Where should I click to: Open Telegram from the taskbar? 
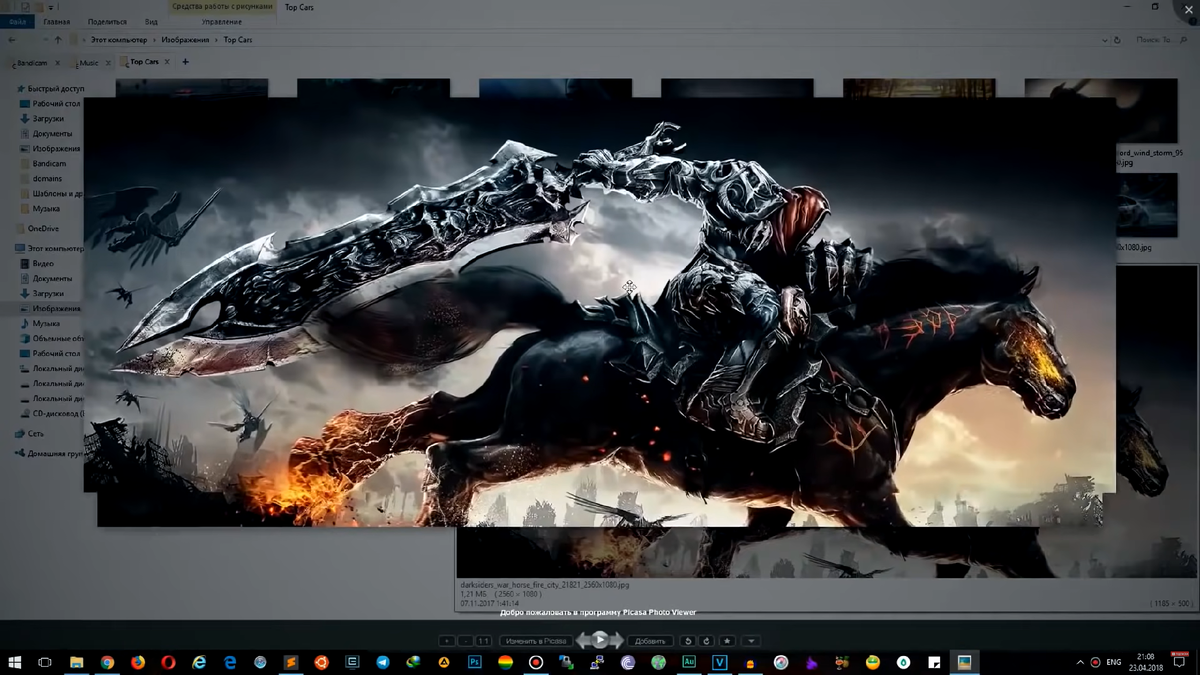click(x=383, y=662)
